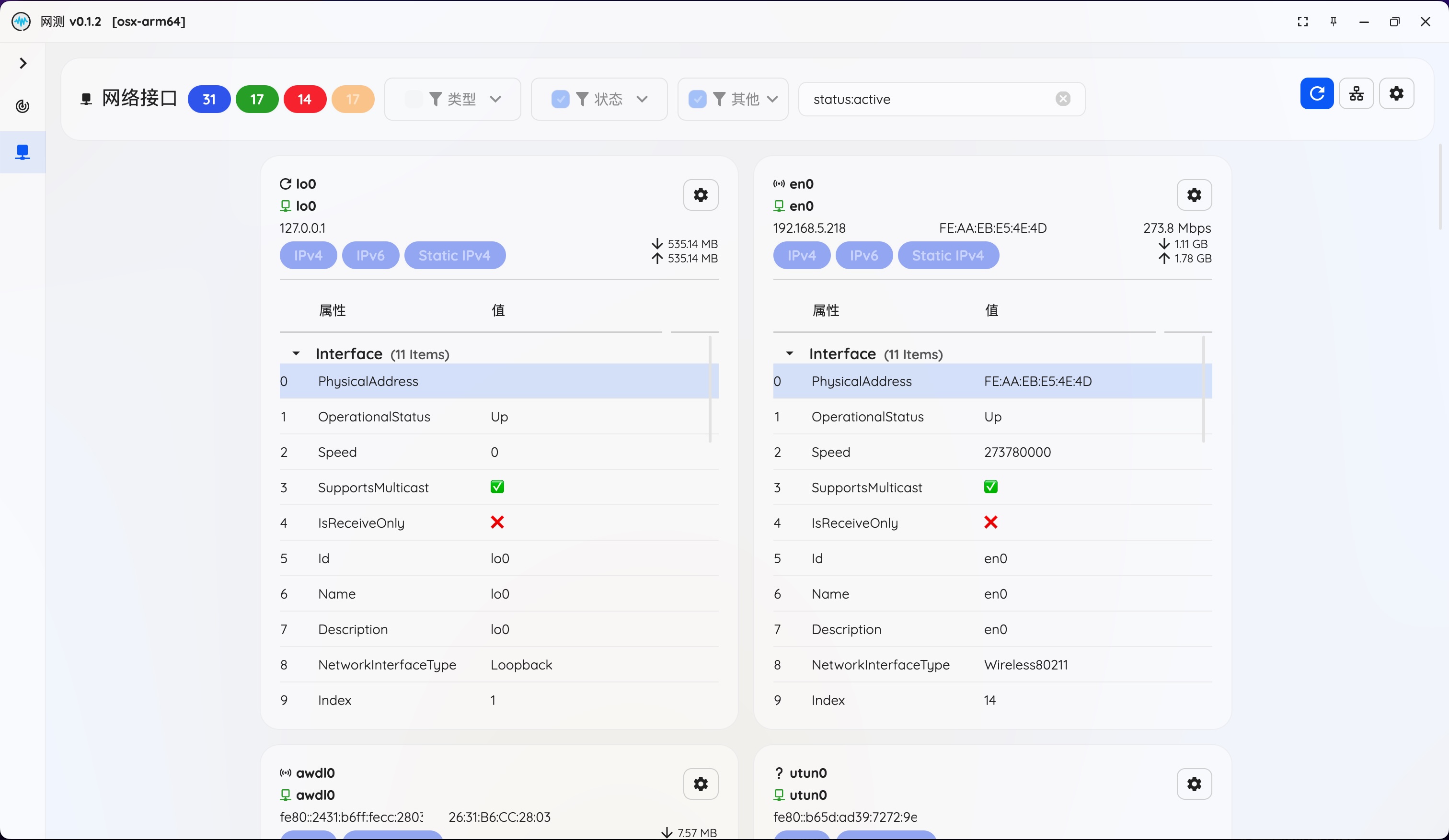Collapse the lo0 Interface group

[x=296, y=353]
